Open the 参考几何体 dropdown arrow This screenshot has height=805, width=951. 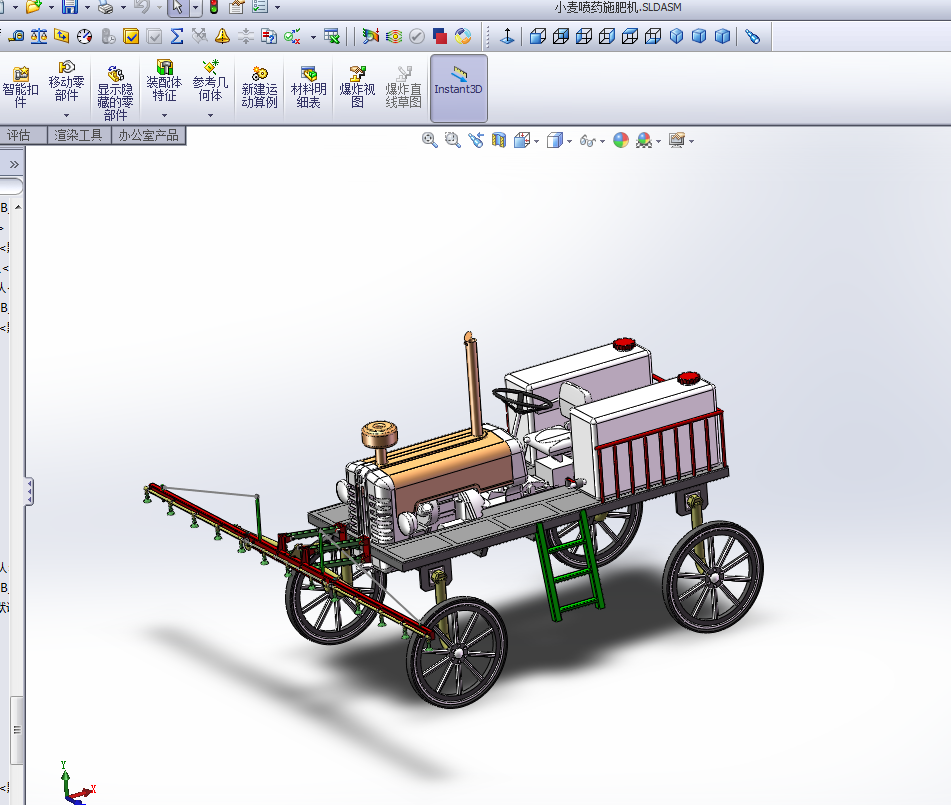point(210,115)
